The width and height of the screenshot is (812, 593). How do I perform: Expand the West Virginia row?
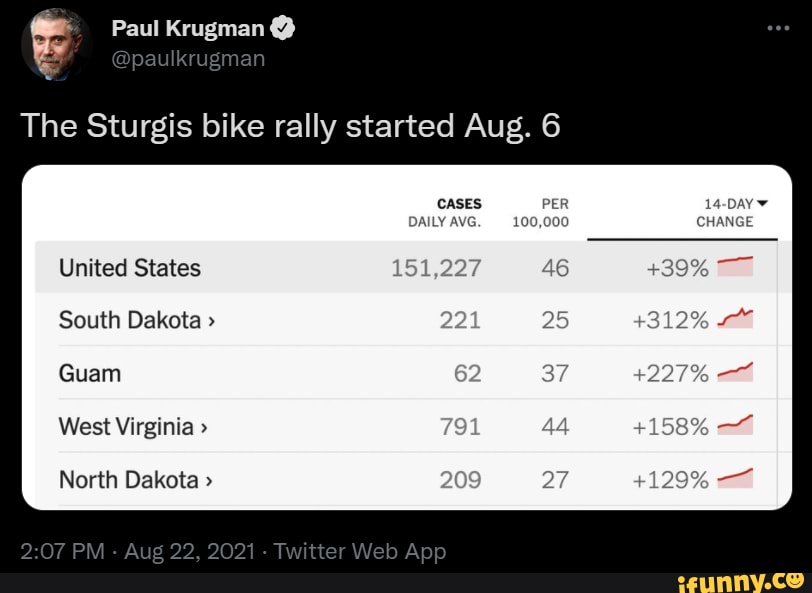point(201,427)
